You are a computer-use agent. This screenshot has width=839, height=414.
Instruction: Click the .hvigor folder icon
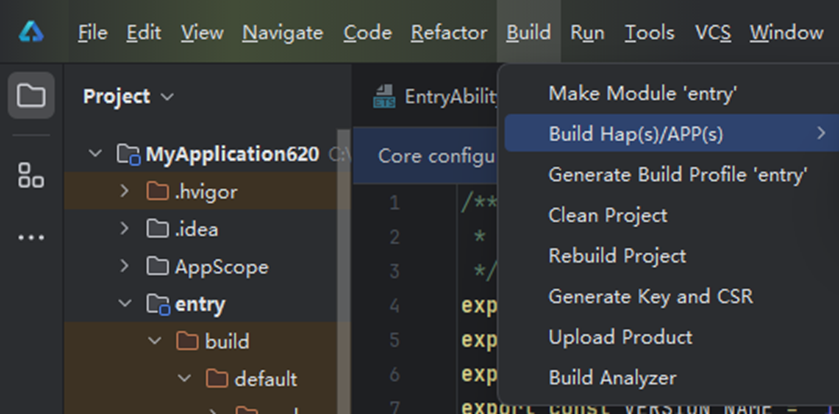[x=157, y=191]
